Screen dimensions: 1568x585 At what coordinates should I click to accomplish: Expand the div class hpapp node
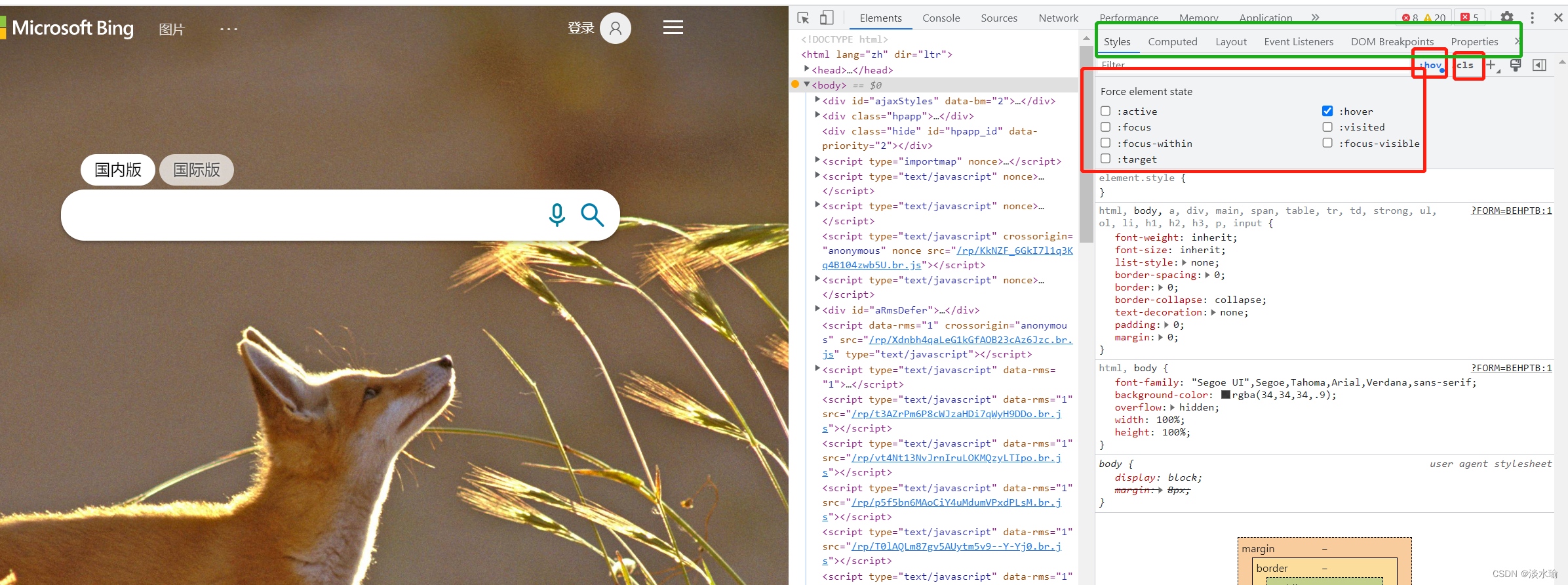[x=817, y=115]
